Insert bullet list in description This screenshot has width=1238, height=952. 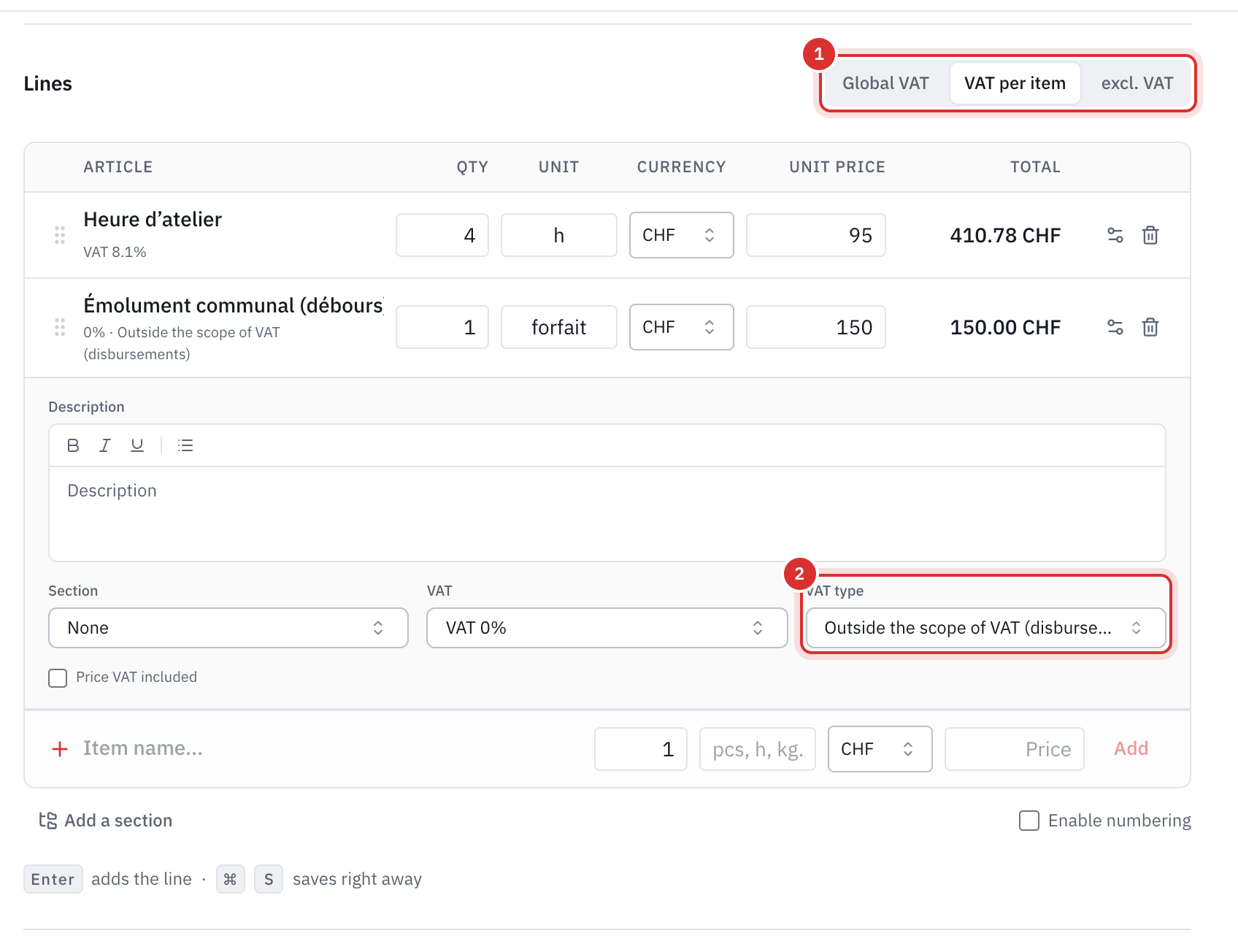pos(185,445)
